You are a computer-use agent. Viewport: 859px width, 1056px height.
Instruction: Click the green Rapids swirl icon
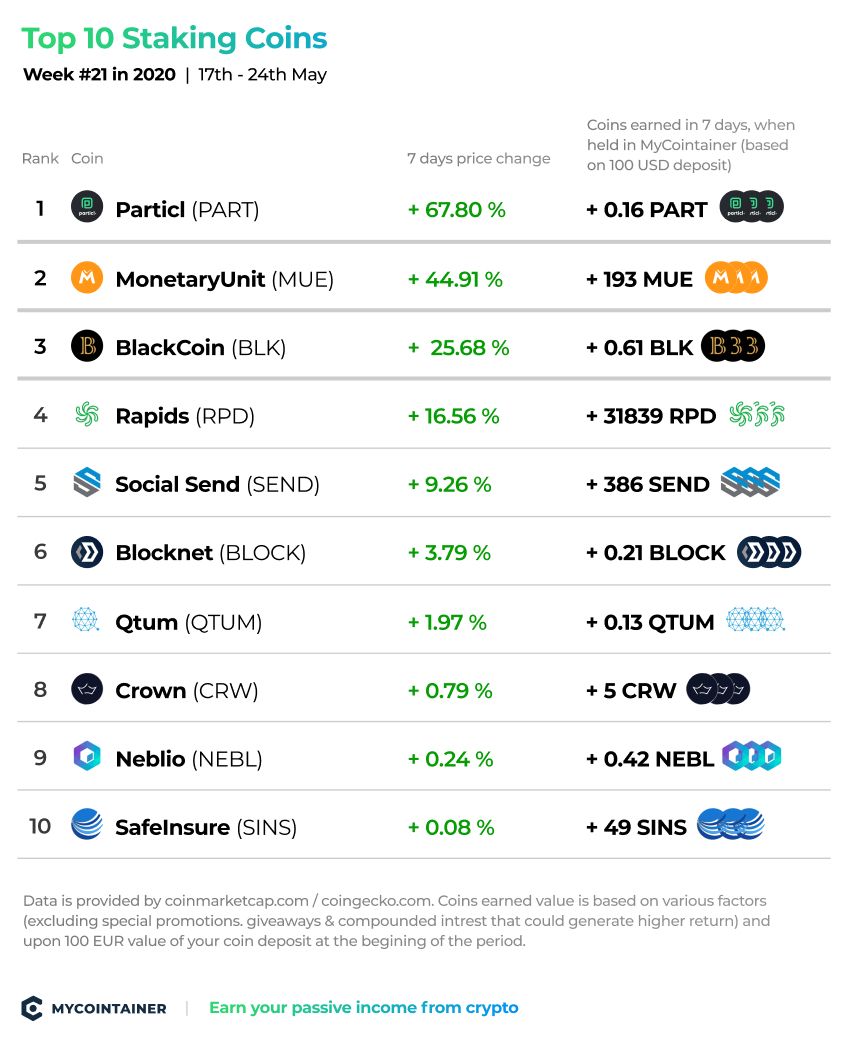87,415
